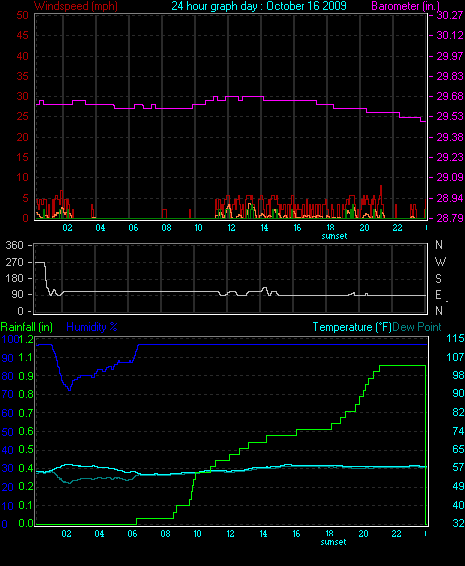This screenshot has height=566, width=465.
Task: Click the blue 80 humidity axis value
Action: point(8,376)
